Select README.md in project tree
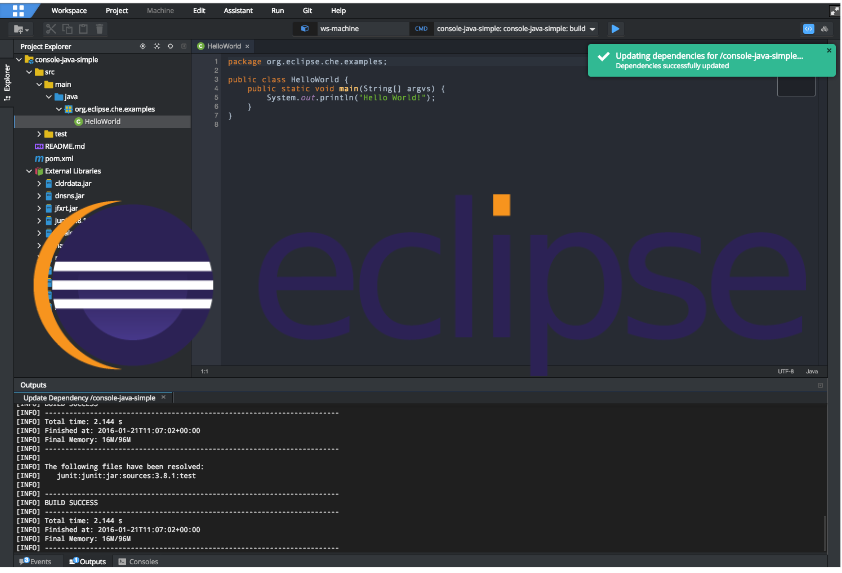The width and height of the screenshot is (842, 573). coord(64,146)
